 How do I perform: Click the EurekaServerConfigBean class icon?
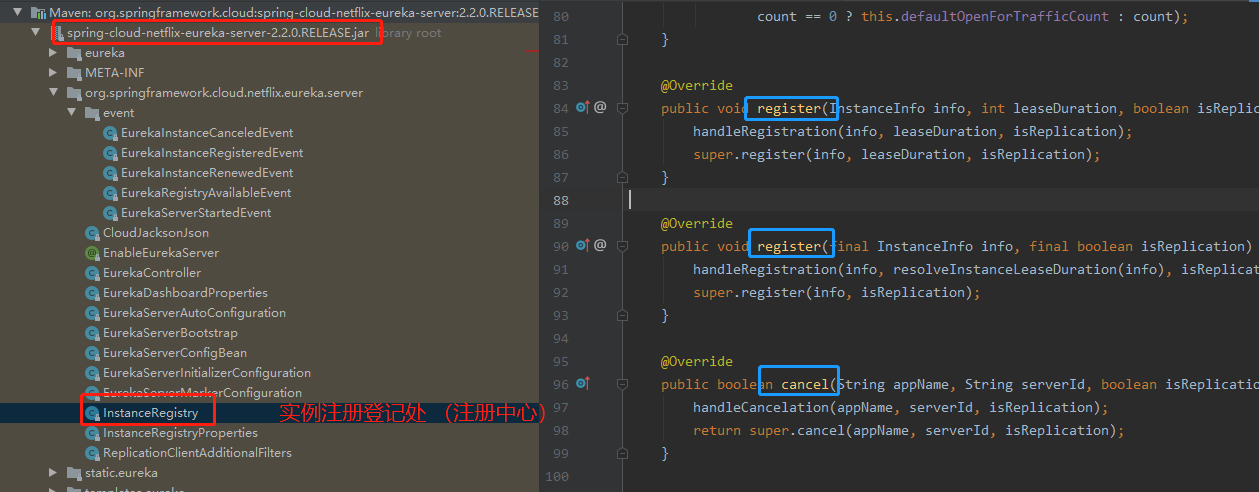pos(93,353)
